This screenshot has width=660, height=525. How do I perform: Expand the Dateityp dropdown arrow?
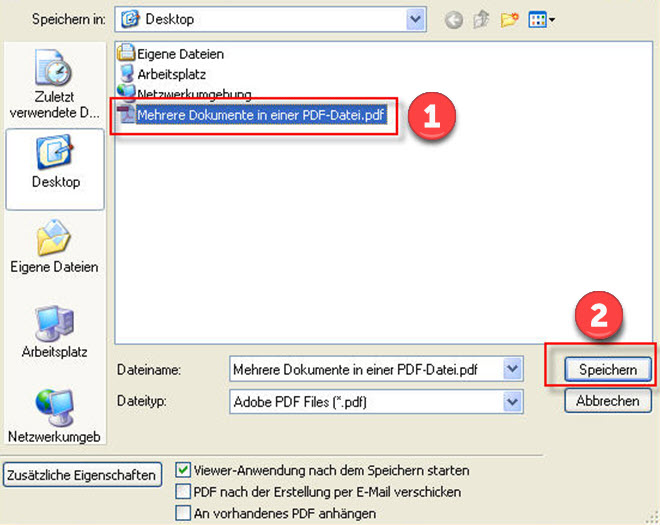point(512,402)
